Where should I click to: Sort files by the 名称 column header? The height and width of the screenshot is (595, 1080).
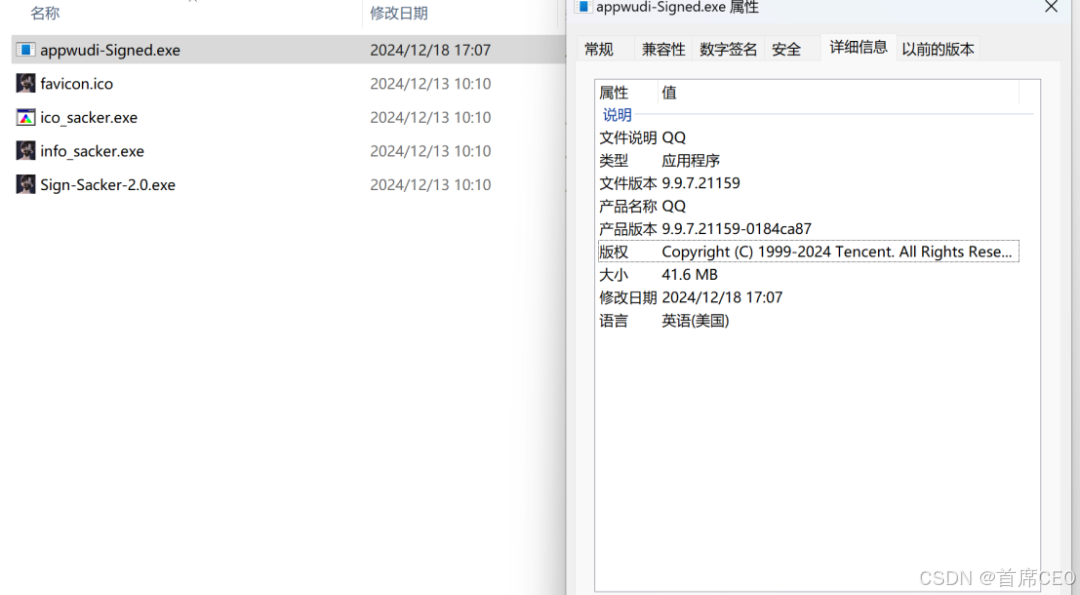[x=45, y=13]
